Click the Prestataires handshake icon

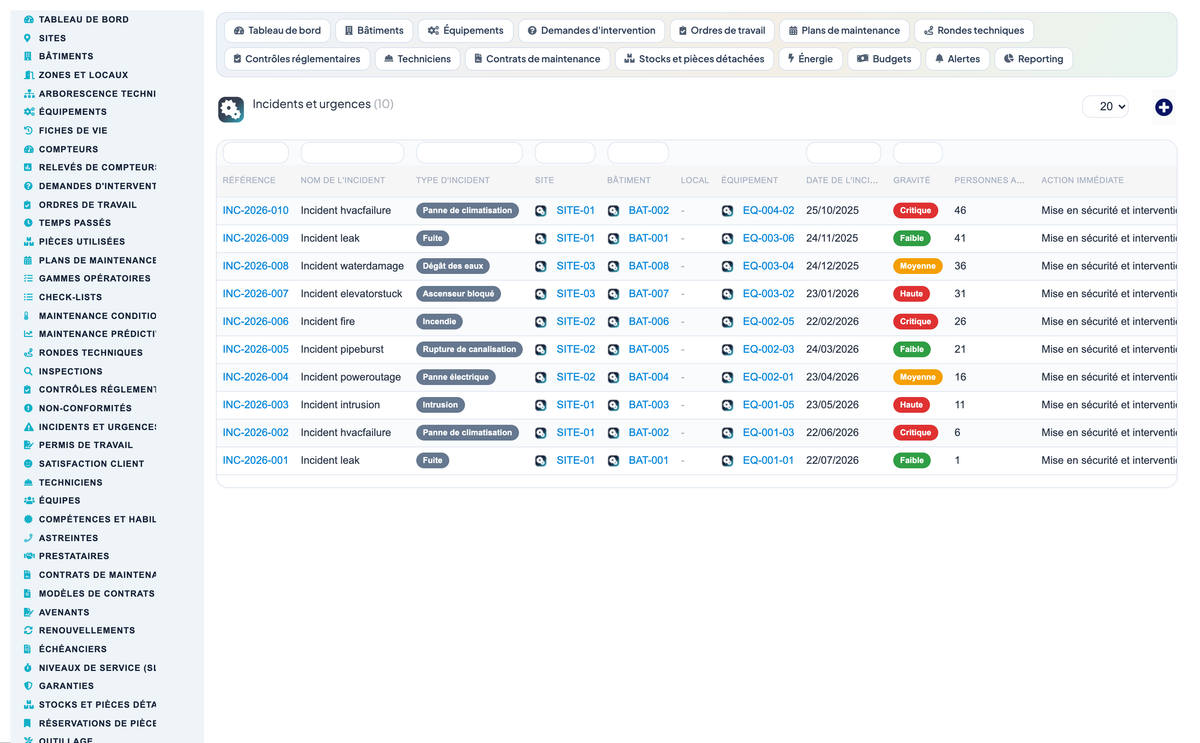(28, 556)
